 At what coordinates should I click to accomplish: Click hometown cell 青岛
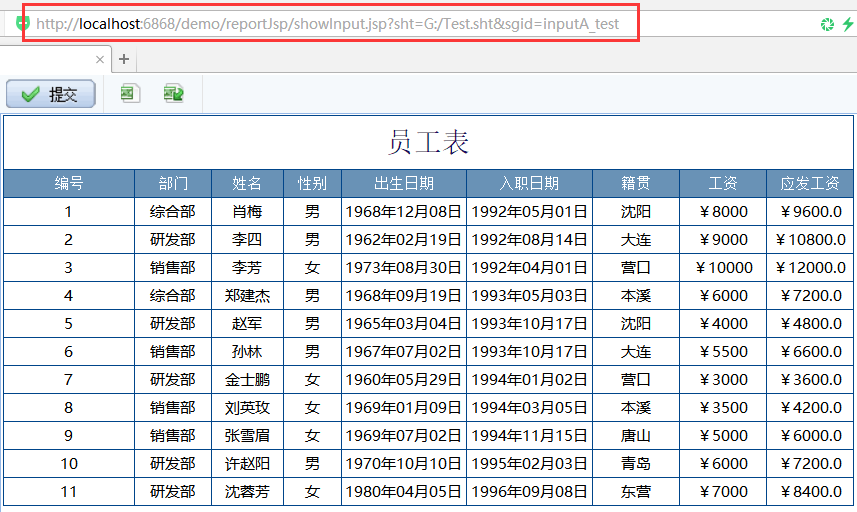[636, 463]
